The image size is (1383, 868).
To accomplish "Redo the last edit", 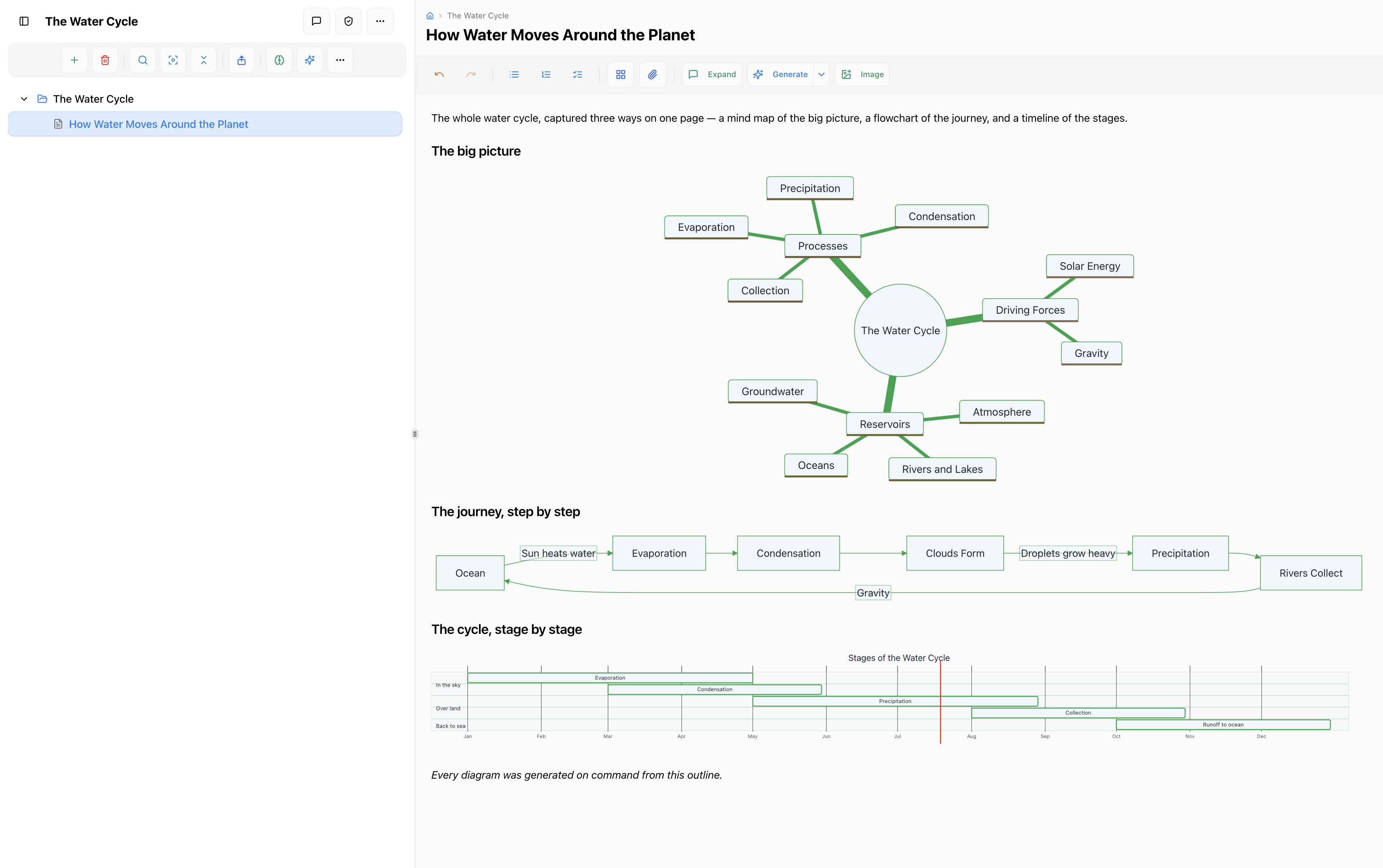I will 471,75.
